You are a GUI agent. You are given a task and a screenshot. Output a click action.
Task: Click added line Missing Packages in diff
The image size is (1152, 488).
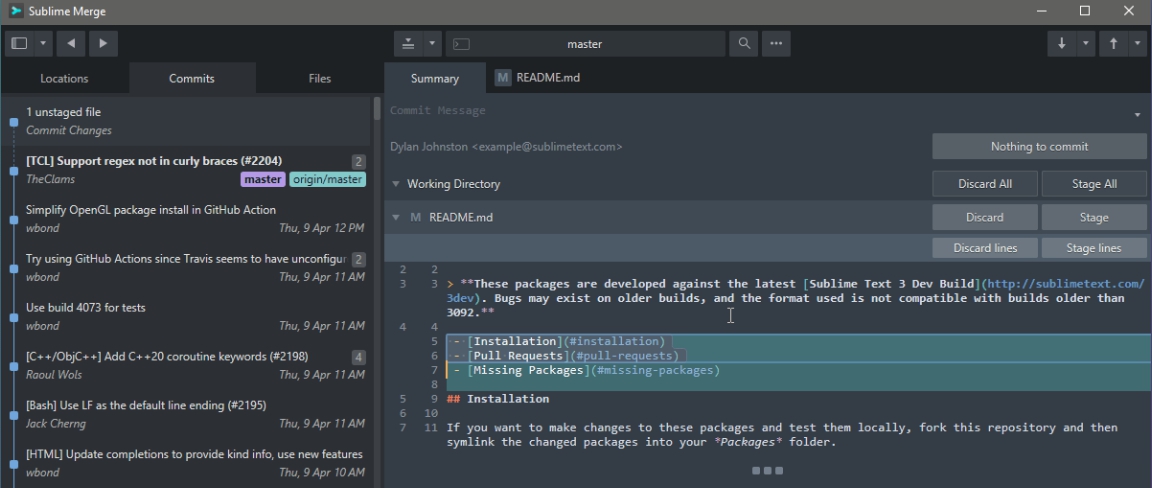[587, 370]
